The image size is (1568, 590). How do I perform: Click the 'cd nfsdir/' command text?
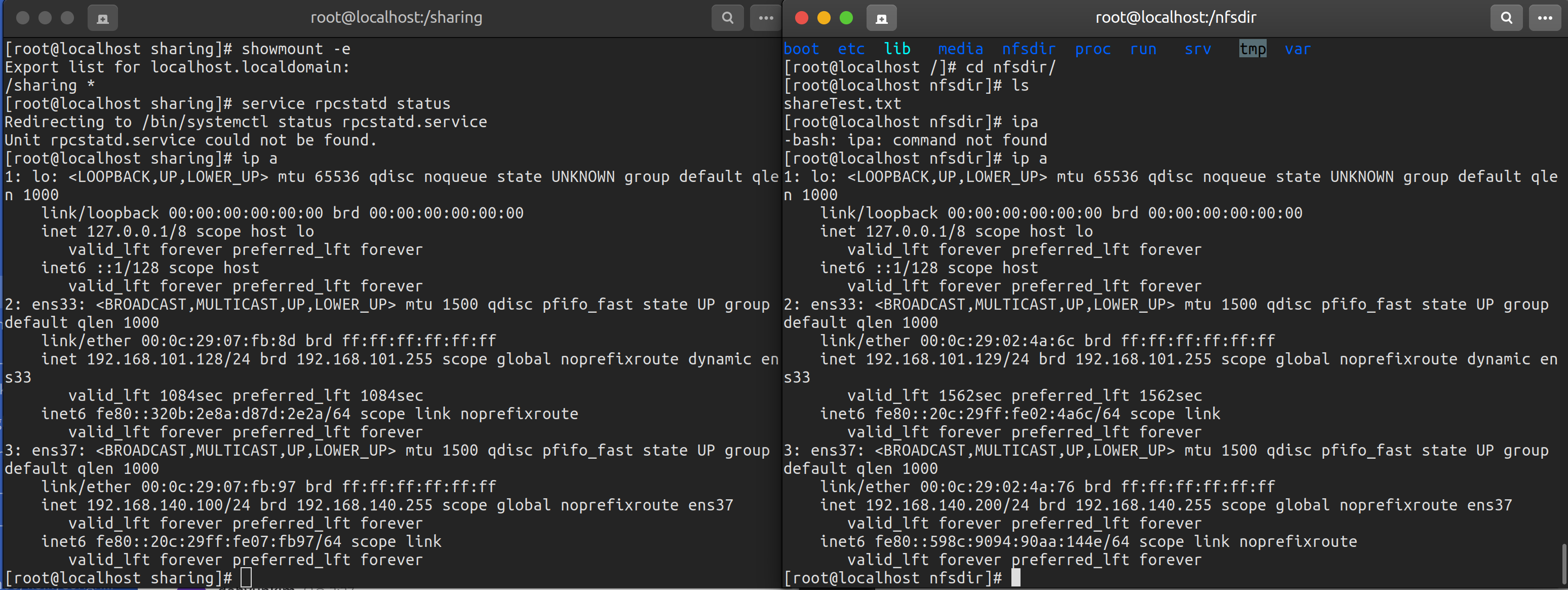1010,67
